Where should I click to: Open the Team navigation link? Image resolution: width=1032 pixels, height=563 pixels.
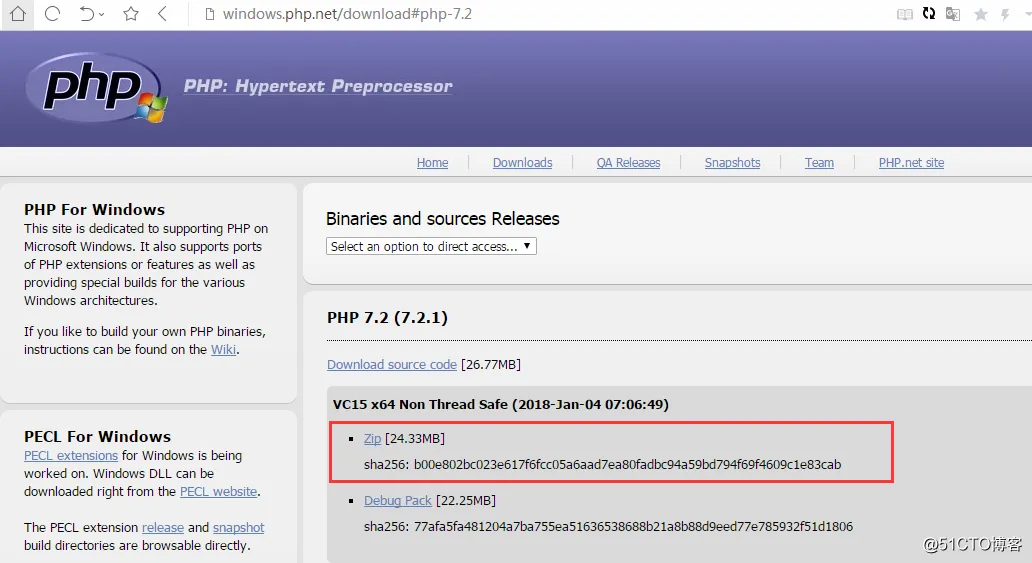click(819, 163)
